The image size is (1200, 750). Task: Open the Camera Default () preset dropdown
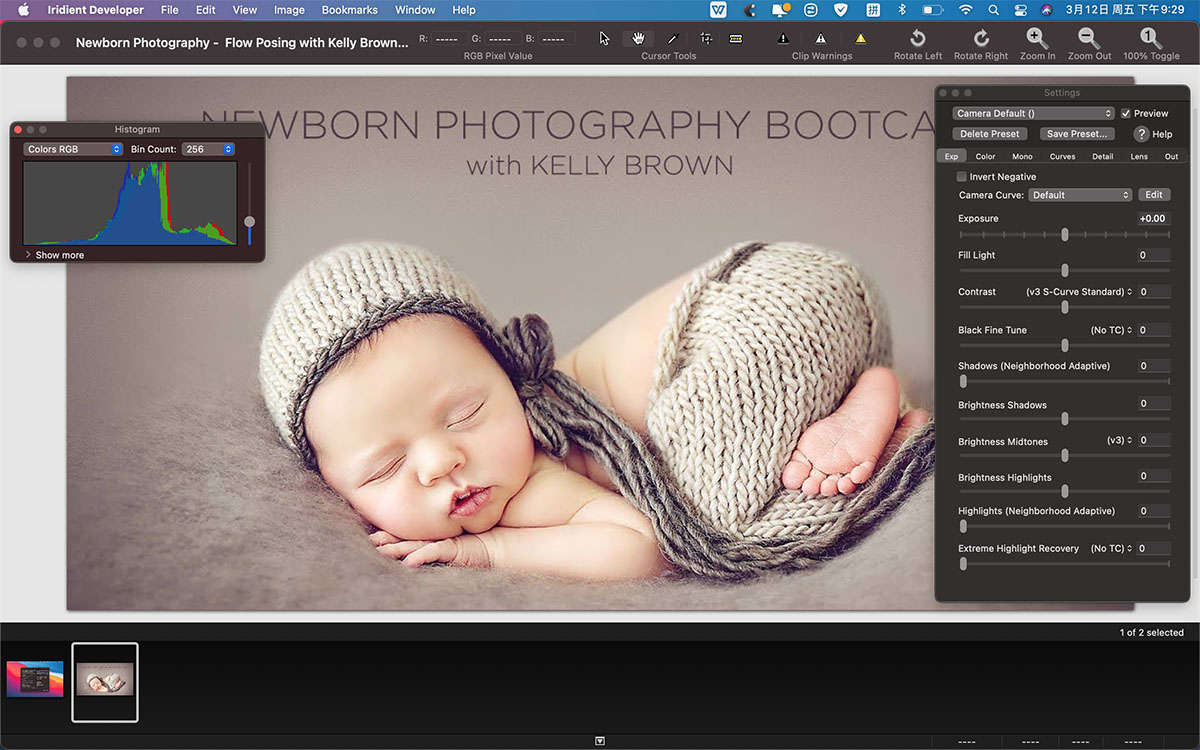1033,114
